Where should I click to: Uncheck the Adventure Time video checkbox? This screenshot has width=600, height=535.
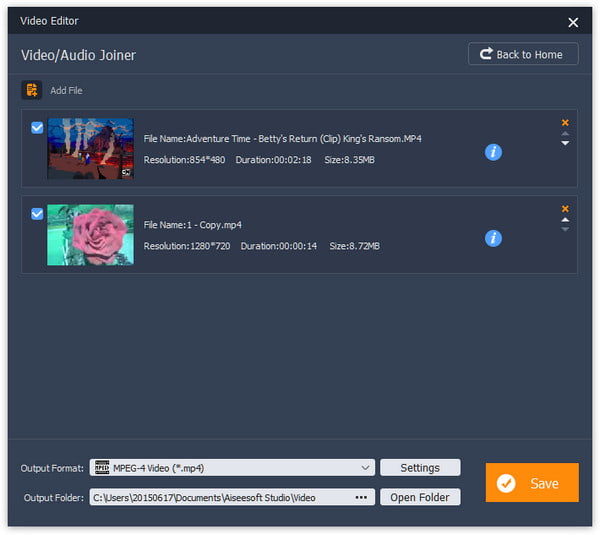click(x=37, y=128)
